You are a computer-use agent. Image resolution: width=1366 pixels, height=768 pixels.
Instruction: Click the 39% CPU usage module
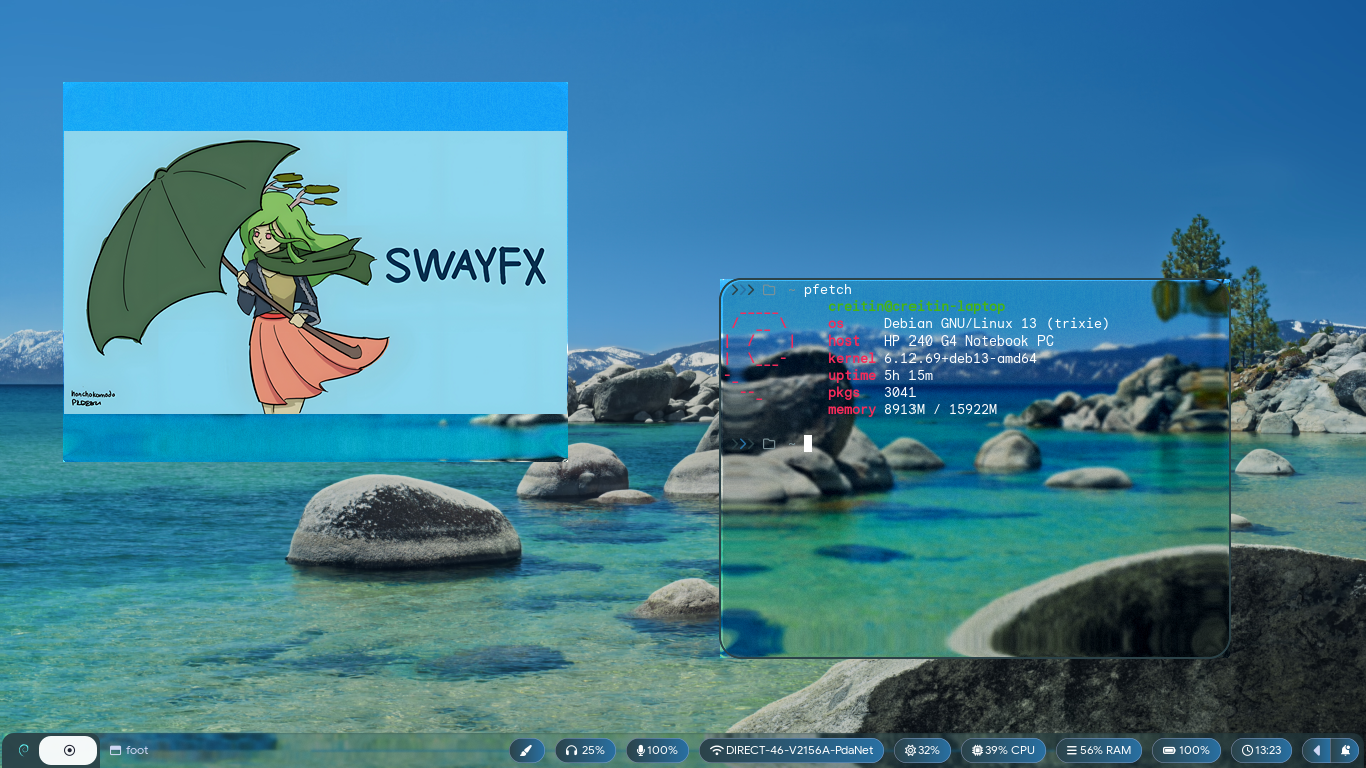click(x=1003, y=750)
